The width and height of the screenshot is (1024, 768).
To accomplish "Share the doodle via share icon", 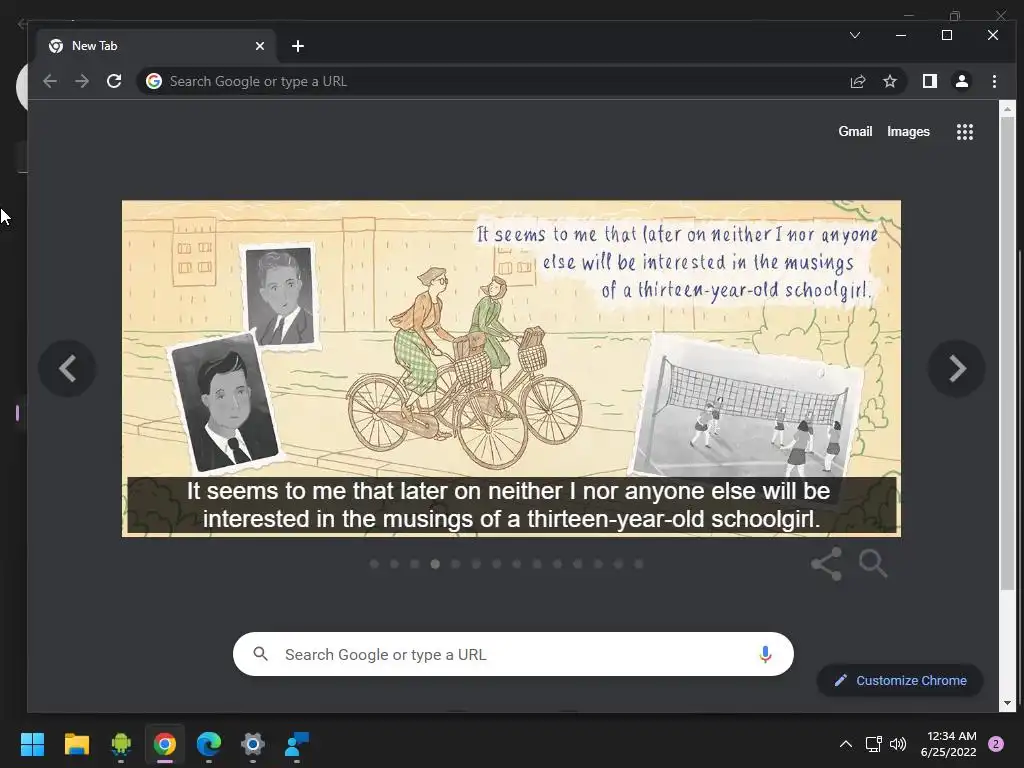I will [x=827, y=564].
